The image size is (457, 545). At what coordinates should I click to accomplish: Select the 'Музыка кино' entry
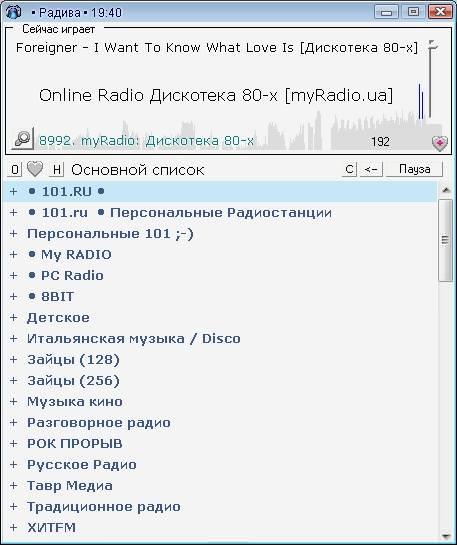point(75,401)
